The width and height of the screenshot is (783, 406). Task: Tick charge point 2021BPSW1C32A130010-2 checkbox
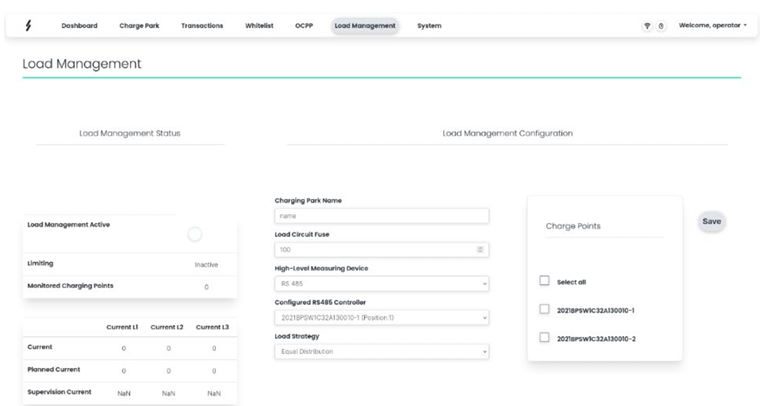[545, 338]
